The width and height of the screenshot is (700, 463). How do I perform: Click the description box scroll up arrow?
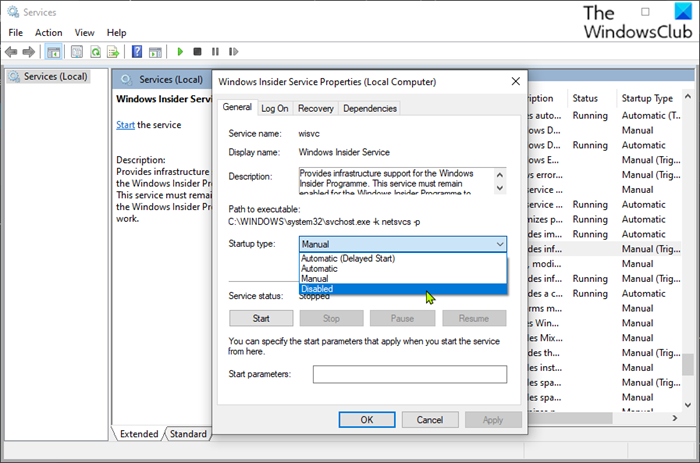coord(500,175)
